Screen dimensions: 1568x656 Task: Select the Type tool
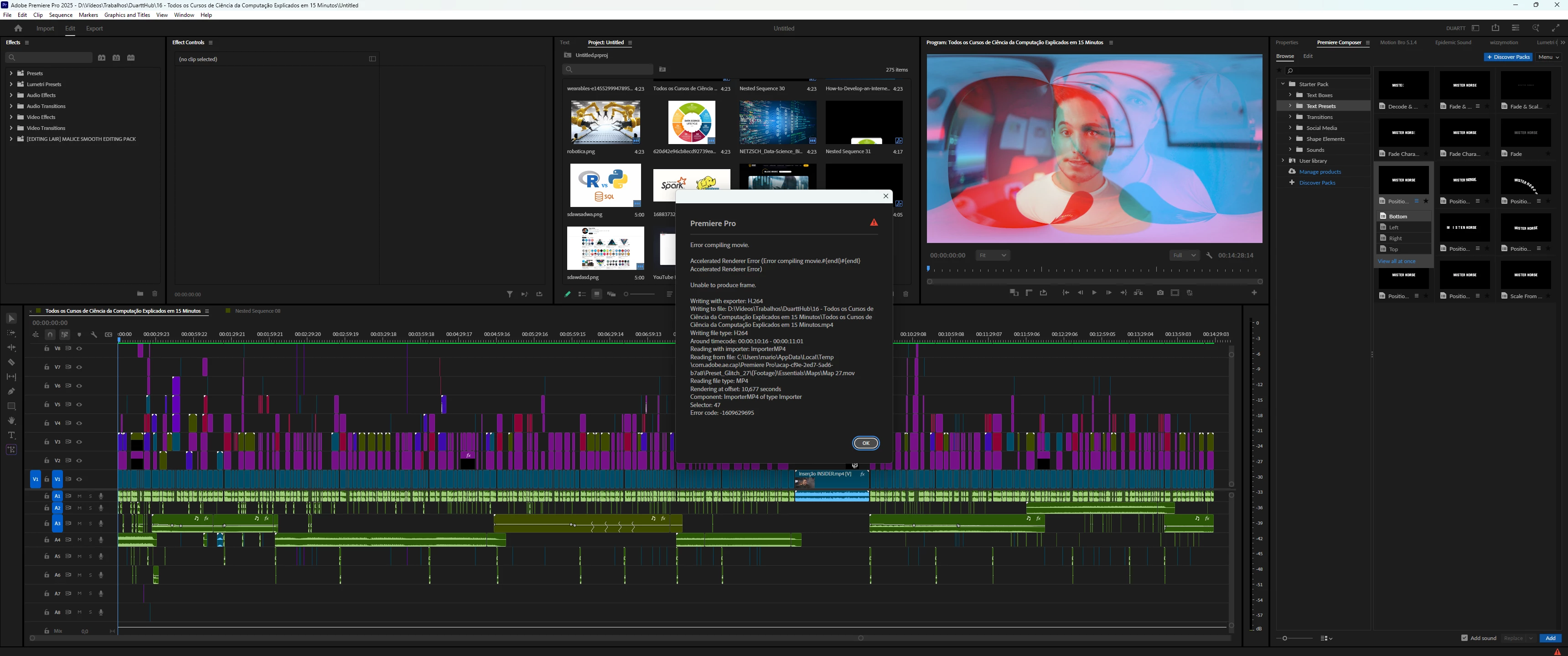[x=11, y=435]
